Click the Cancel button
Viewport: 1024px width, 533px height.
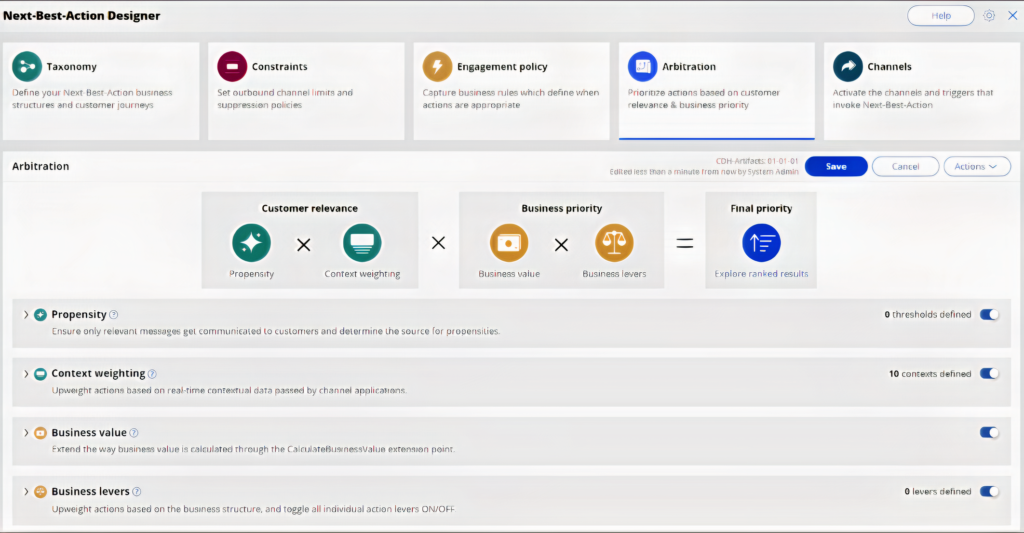905,167
